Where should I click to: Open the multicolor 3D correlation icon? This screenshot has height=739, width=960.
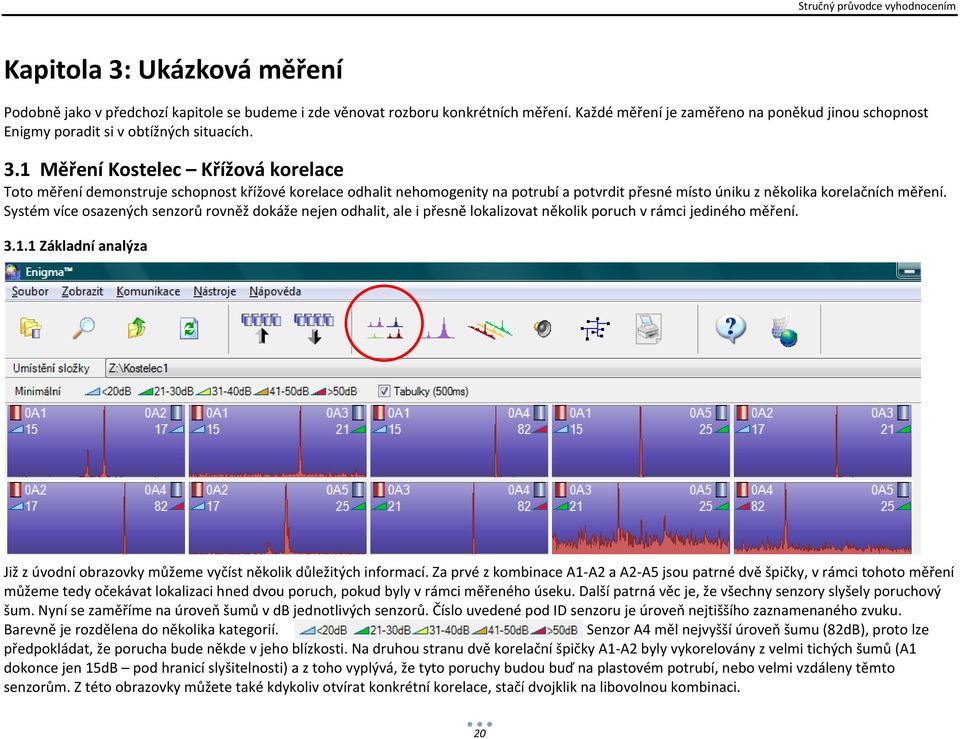(x=490, y=329)
